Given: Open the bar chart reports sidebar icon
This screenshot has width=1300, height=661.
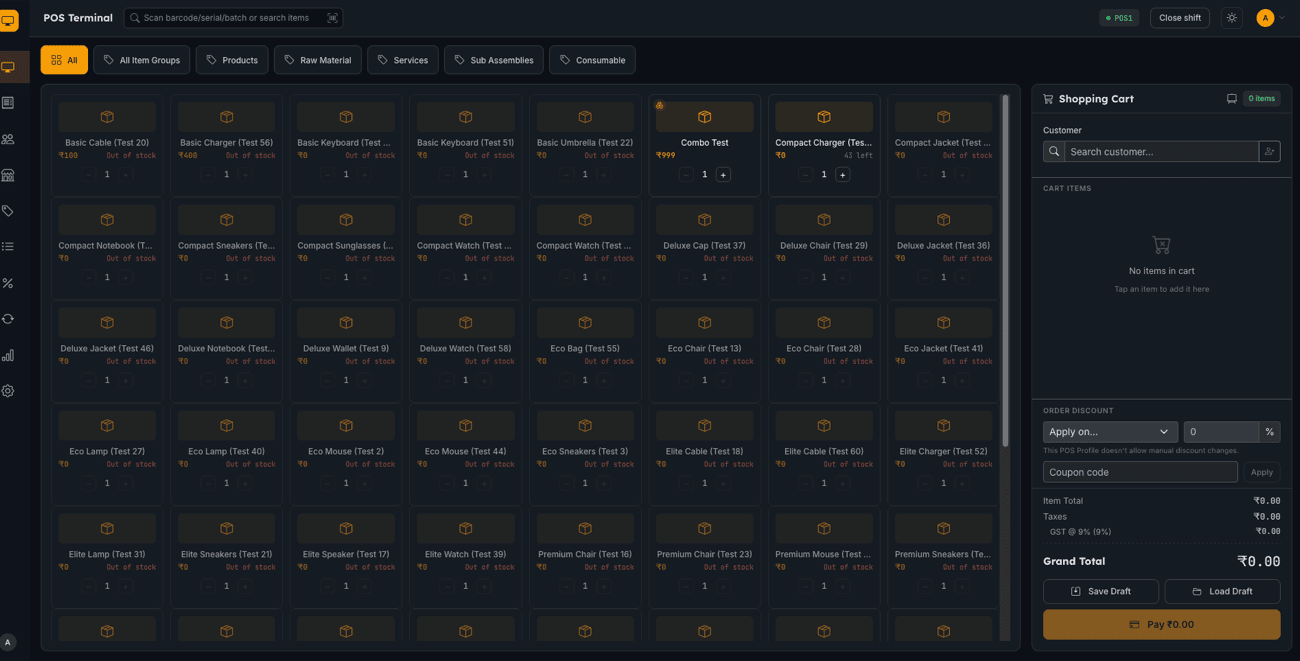Looking at the screenshot, I should [8, 355].
